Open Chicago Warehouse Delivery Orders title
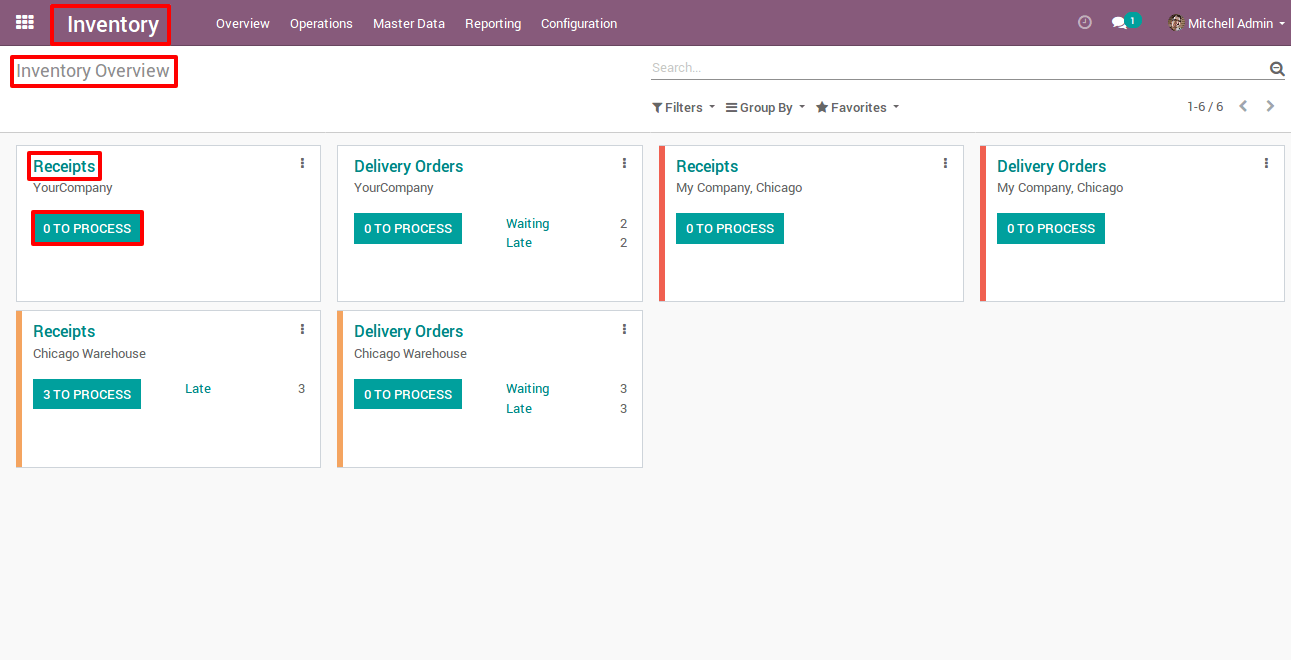 (408, 331)
